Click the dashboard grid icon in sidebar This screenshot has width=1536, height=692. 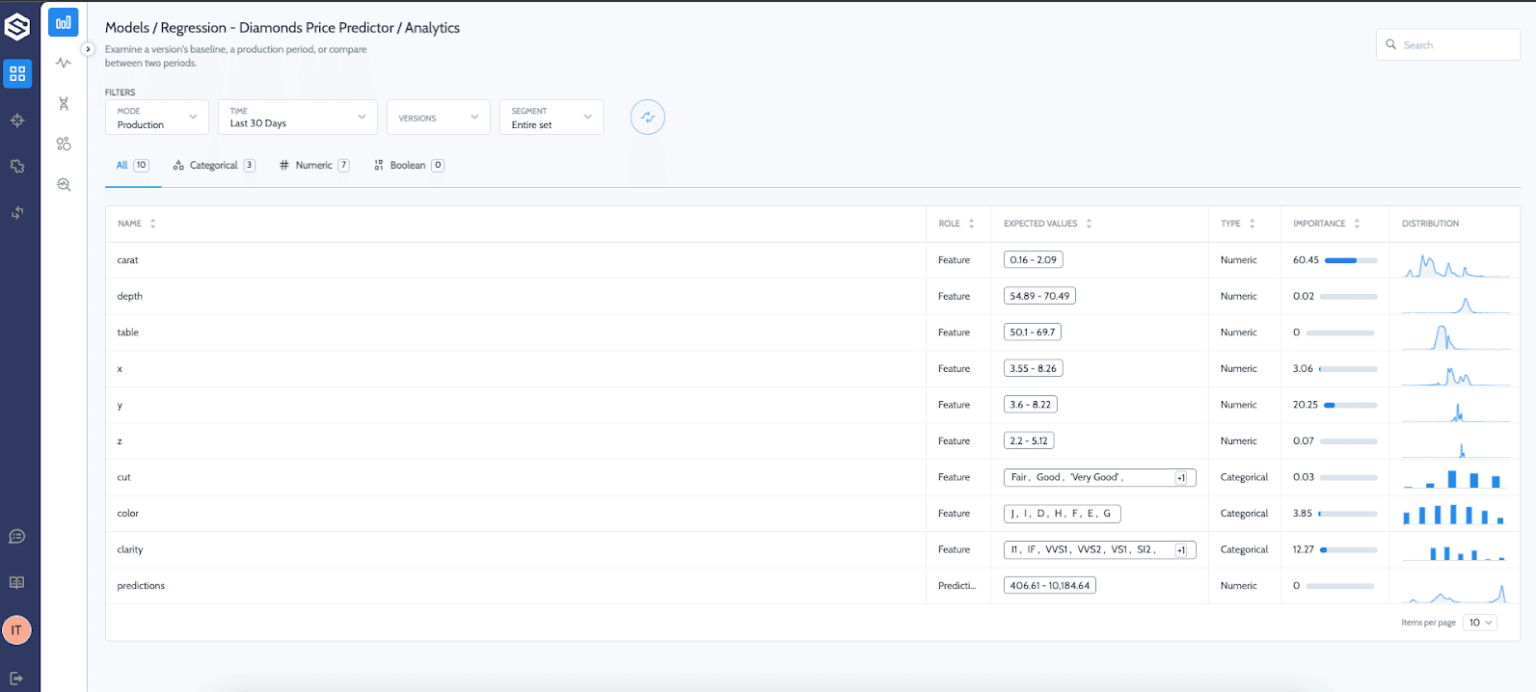tap(17, 73)
